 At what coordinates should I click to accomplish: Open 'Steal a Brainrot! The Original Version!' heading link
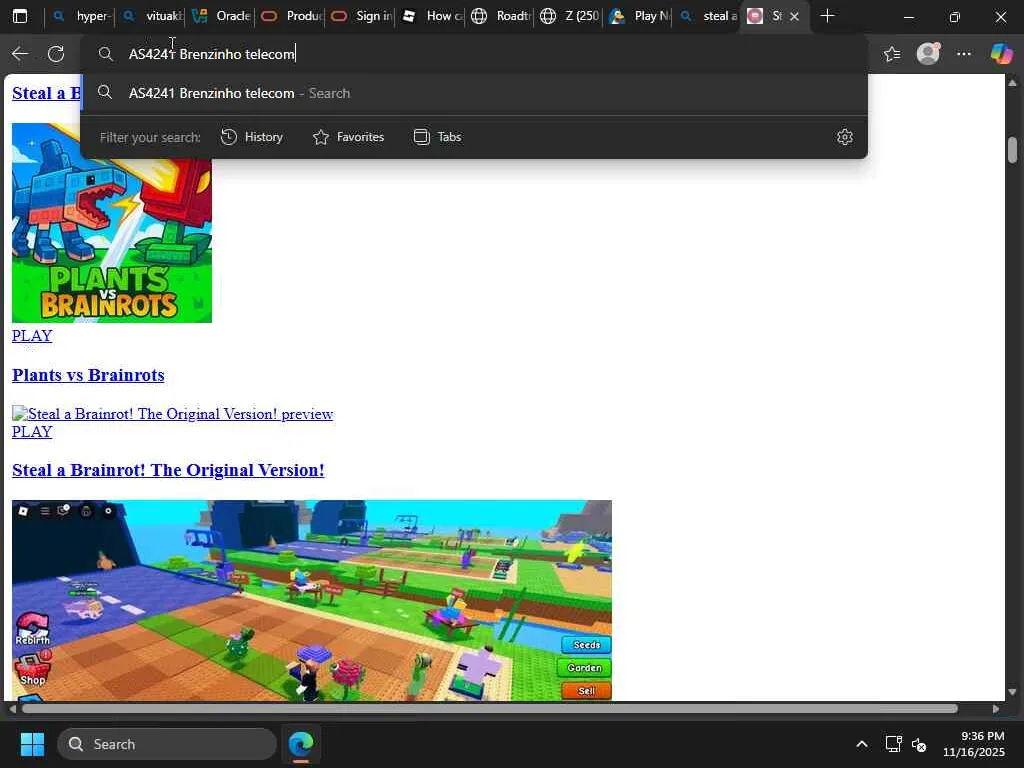pyautogui.click(x=168, y=470)
